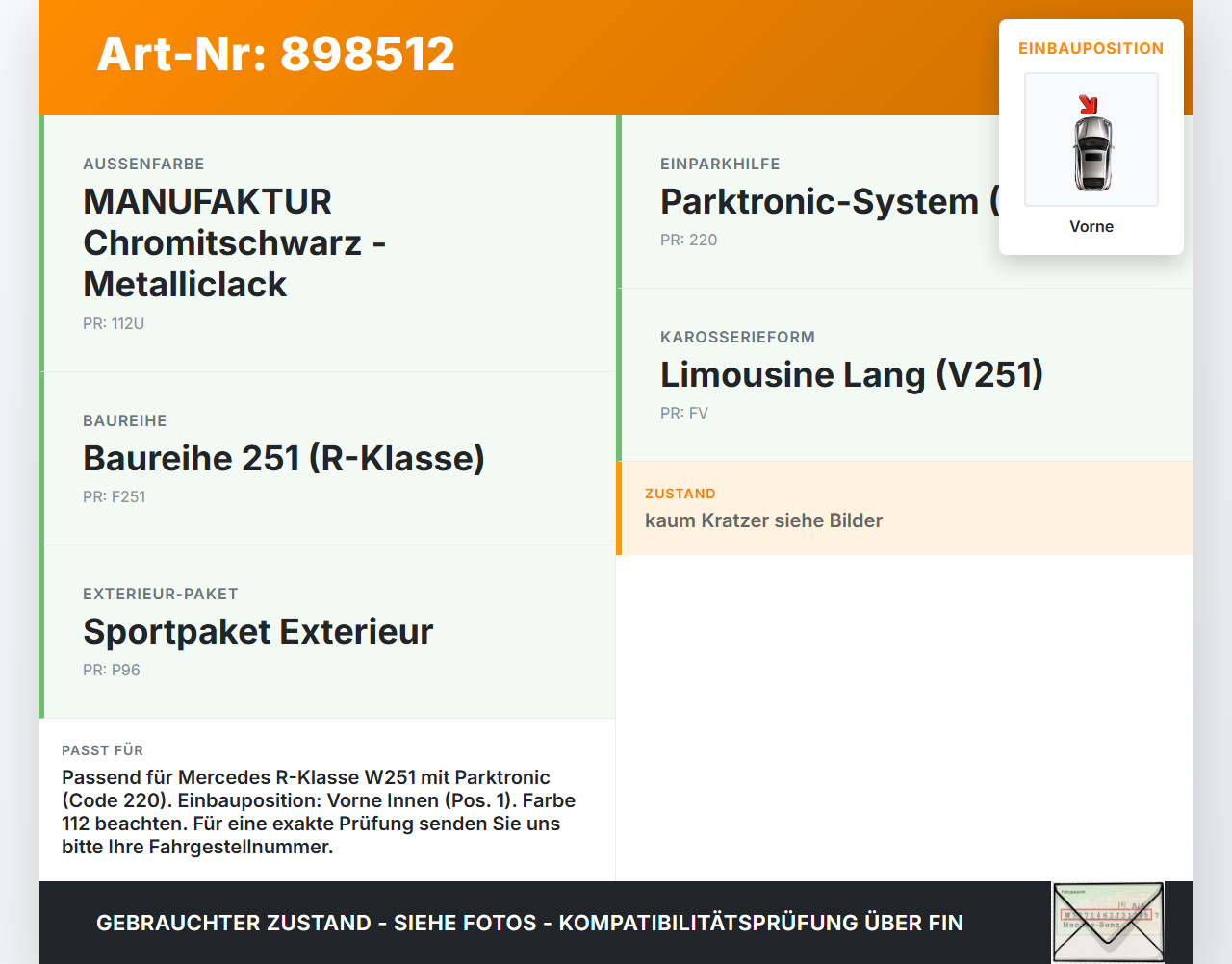
Task: Click the PR: 220 code
Action: click(689, 240)
